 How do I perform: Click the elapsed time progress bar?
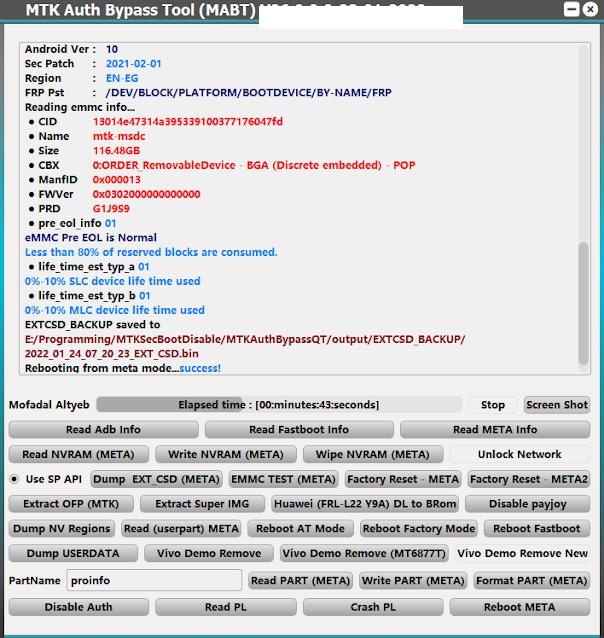[x=279, y=405]
